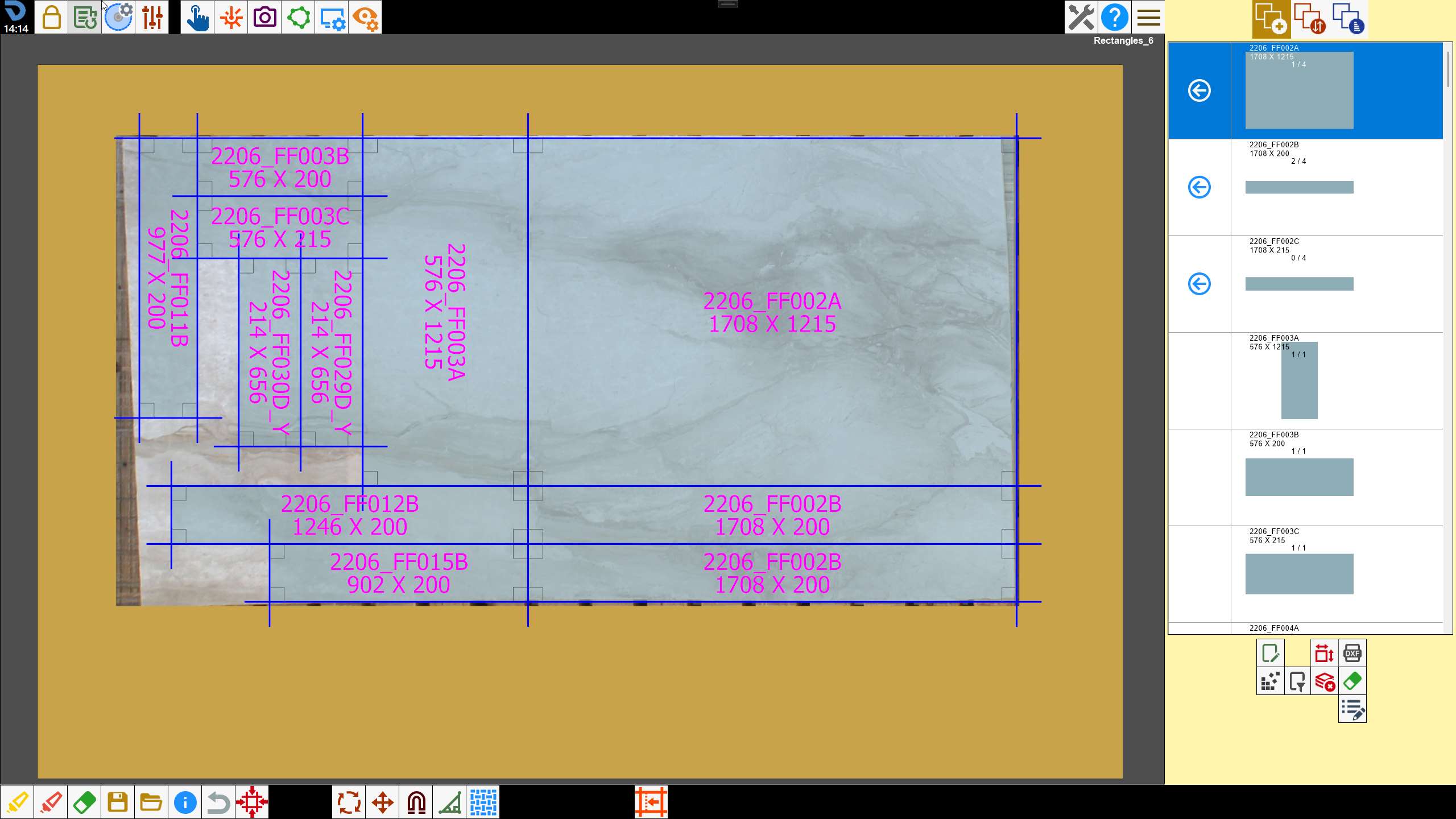
Task: Place part 2206_FF002B with arrow button
Action: click(x=1199, y=187)
